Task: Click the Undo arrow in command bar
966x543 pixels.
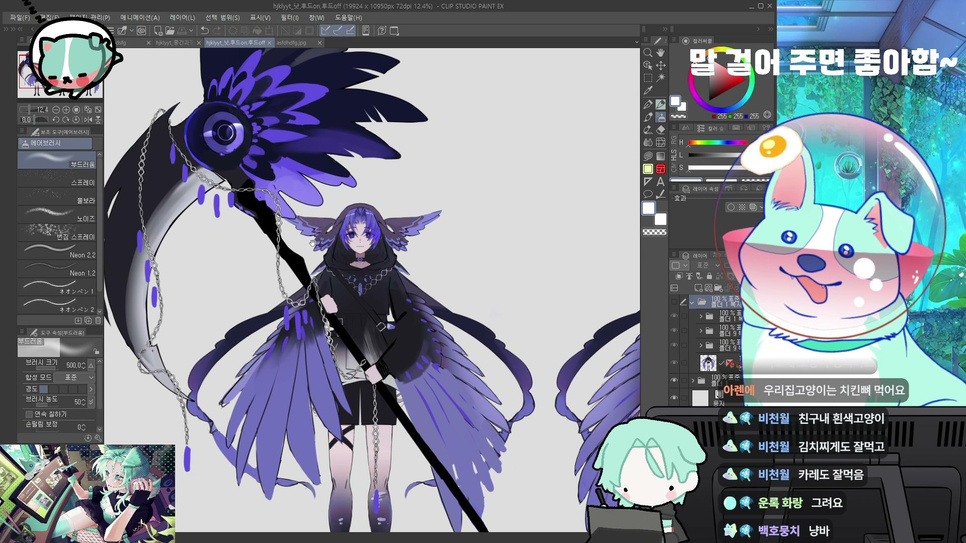Action: 205,30
